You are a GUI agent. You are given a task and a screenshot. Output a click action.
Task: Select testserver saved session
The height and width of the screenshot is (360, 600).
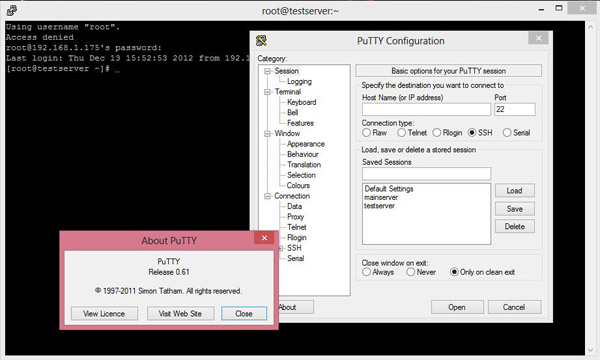(x=379, y=206)
